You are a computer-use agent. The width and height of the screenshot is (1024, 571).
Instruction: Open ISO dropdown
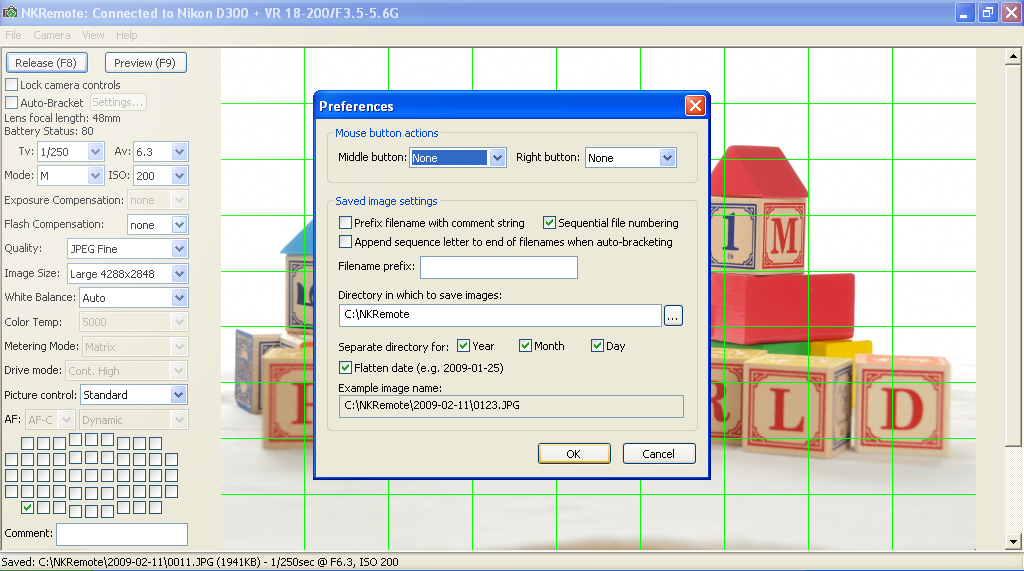(180, 176)
